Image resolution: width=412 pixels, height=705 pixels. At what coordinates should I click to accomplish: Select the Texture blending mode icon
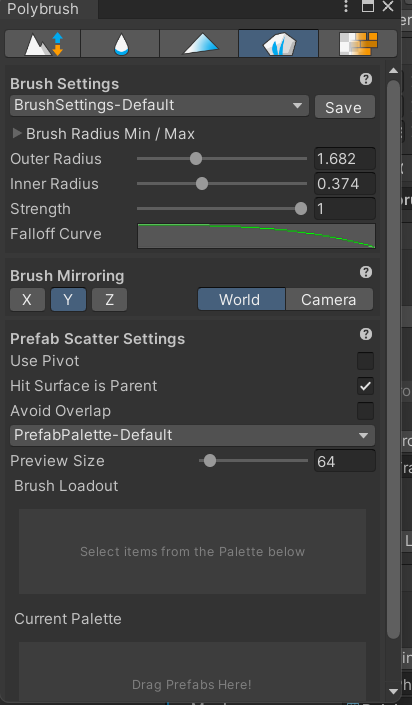coord(358,44)
